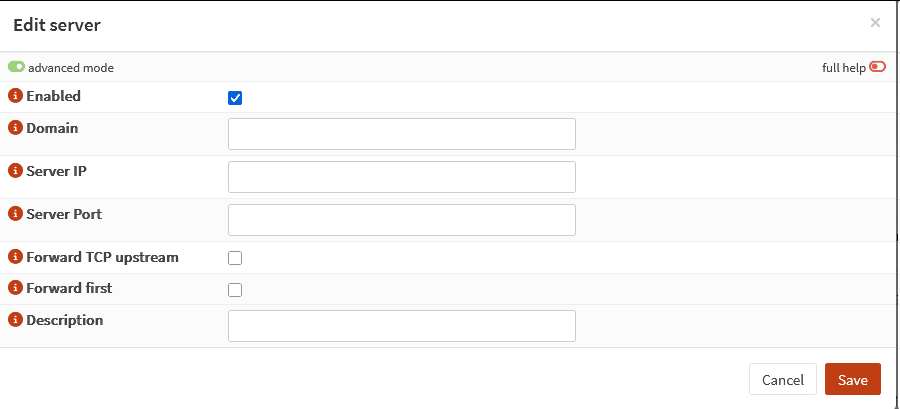Close the Edit server dialog
This screenshot has width=900, height=409.
click(875, 23)
